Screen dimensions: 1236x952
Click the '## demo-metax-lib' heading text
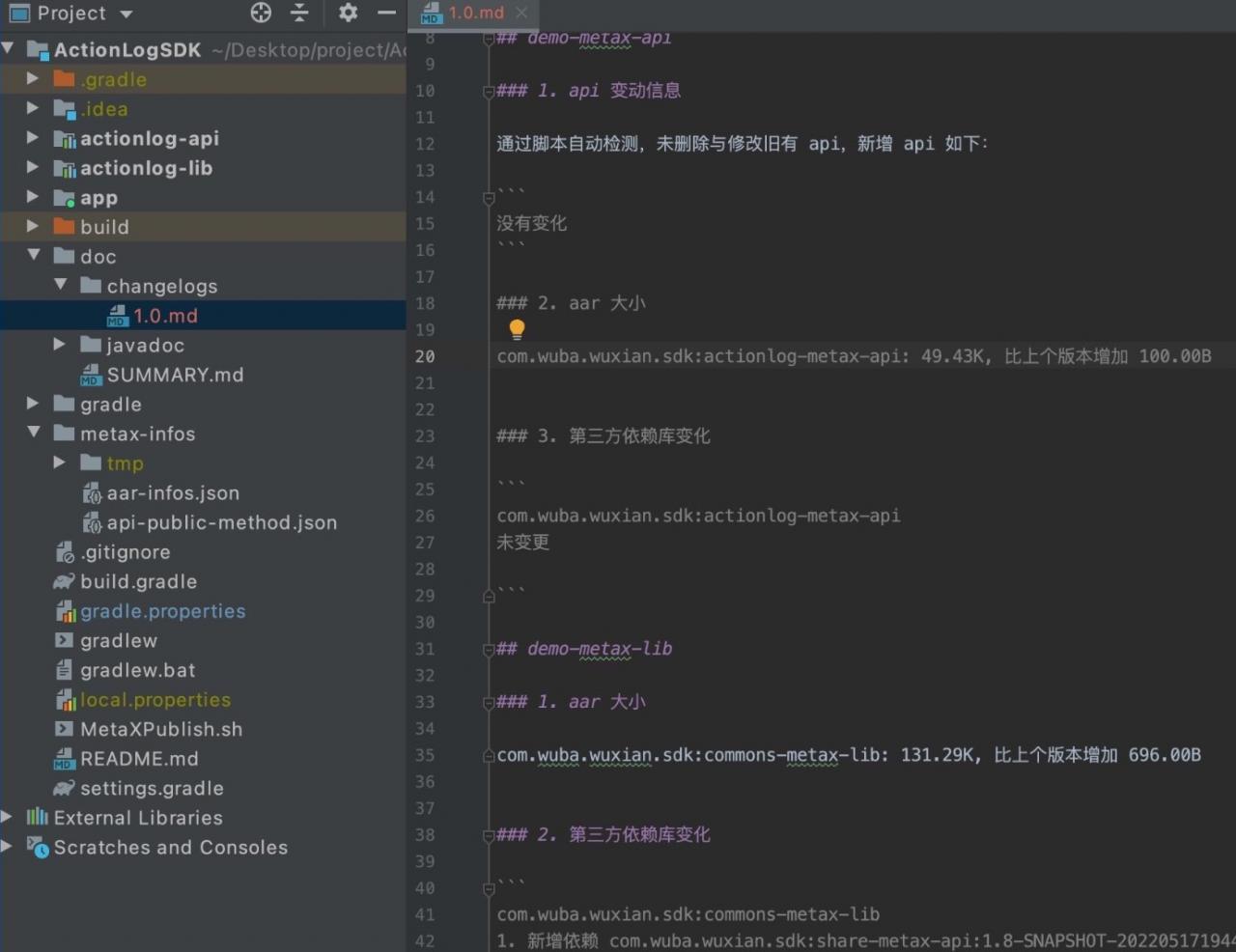(584, 649)
